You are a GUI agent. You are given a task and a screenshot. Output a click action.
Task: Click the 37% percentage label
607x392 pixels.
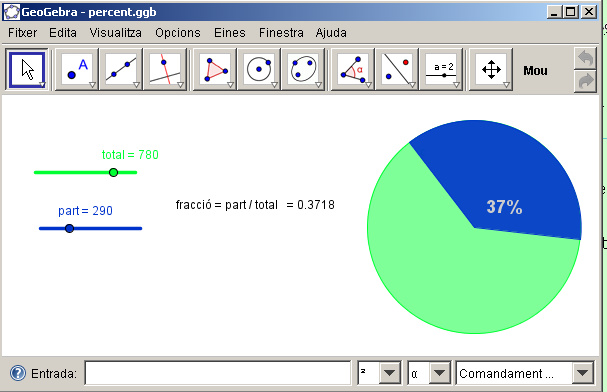[x=504, y=207]
